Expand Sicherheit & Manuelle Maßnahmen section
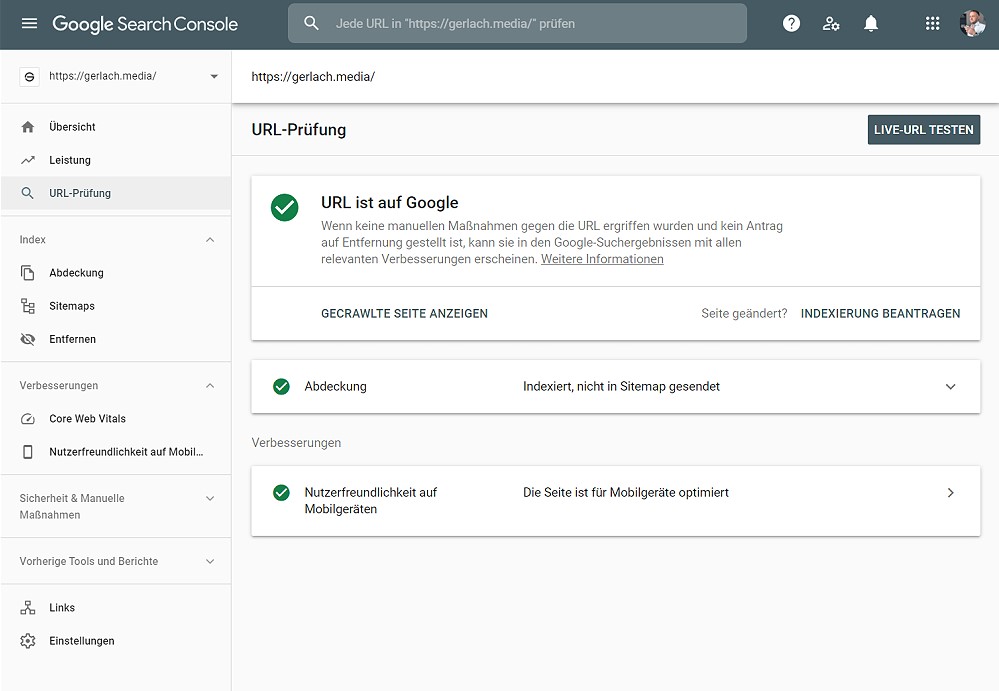This screenshot has height=691, width=999. click(210, 498)
